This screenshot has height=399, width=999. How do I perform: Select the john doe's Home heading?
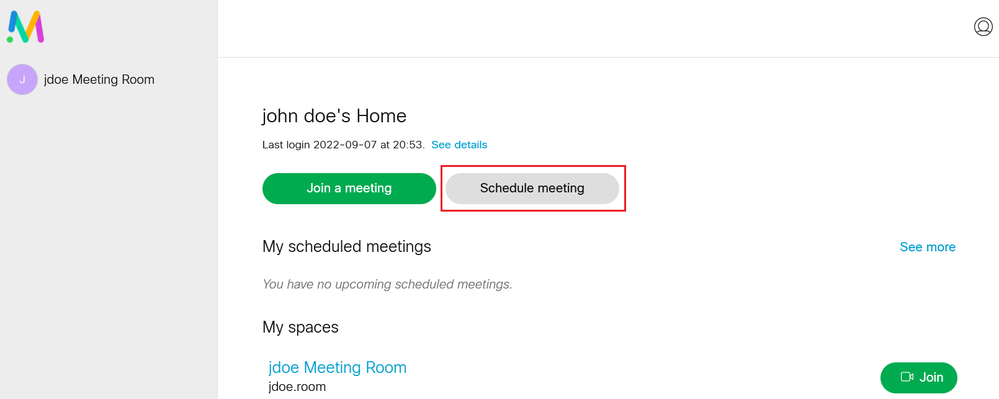point(334,116)
